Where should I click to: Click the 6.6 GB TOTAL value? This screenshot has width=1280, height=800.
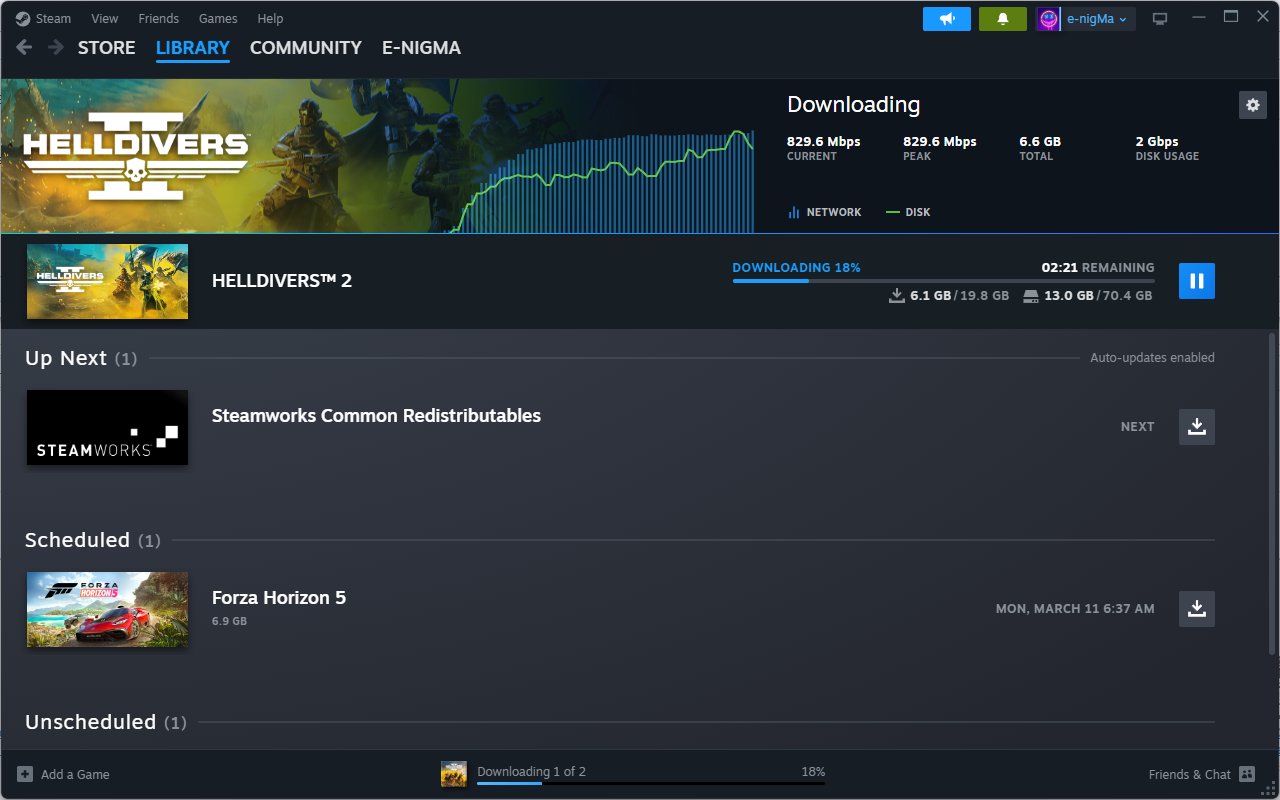point(1040,141)
